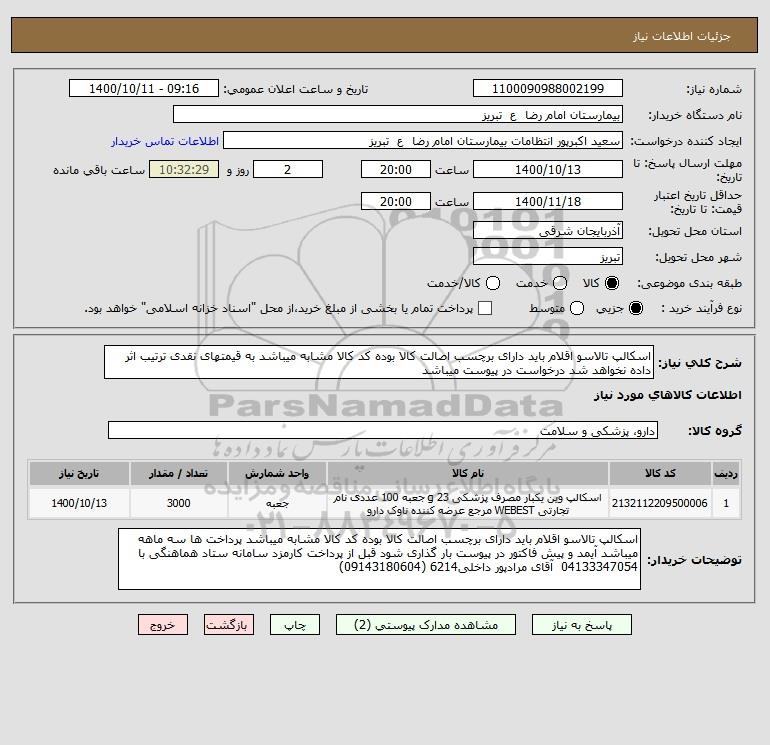Click the تاریخ نیاز column header
Image resolution: width=770 pixels, height=745 pixels.
pos(79,473)
